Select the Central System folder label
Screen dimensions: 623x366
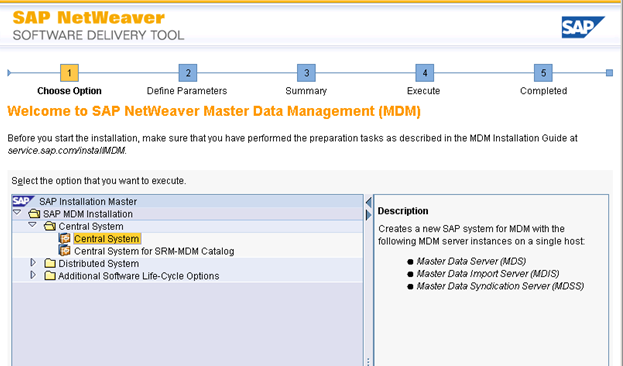click(91, 226)
